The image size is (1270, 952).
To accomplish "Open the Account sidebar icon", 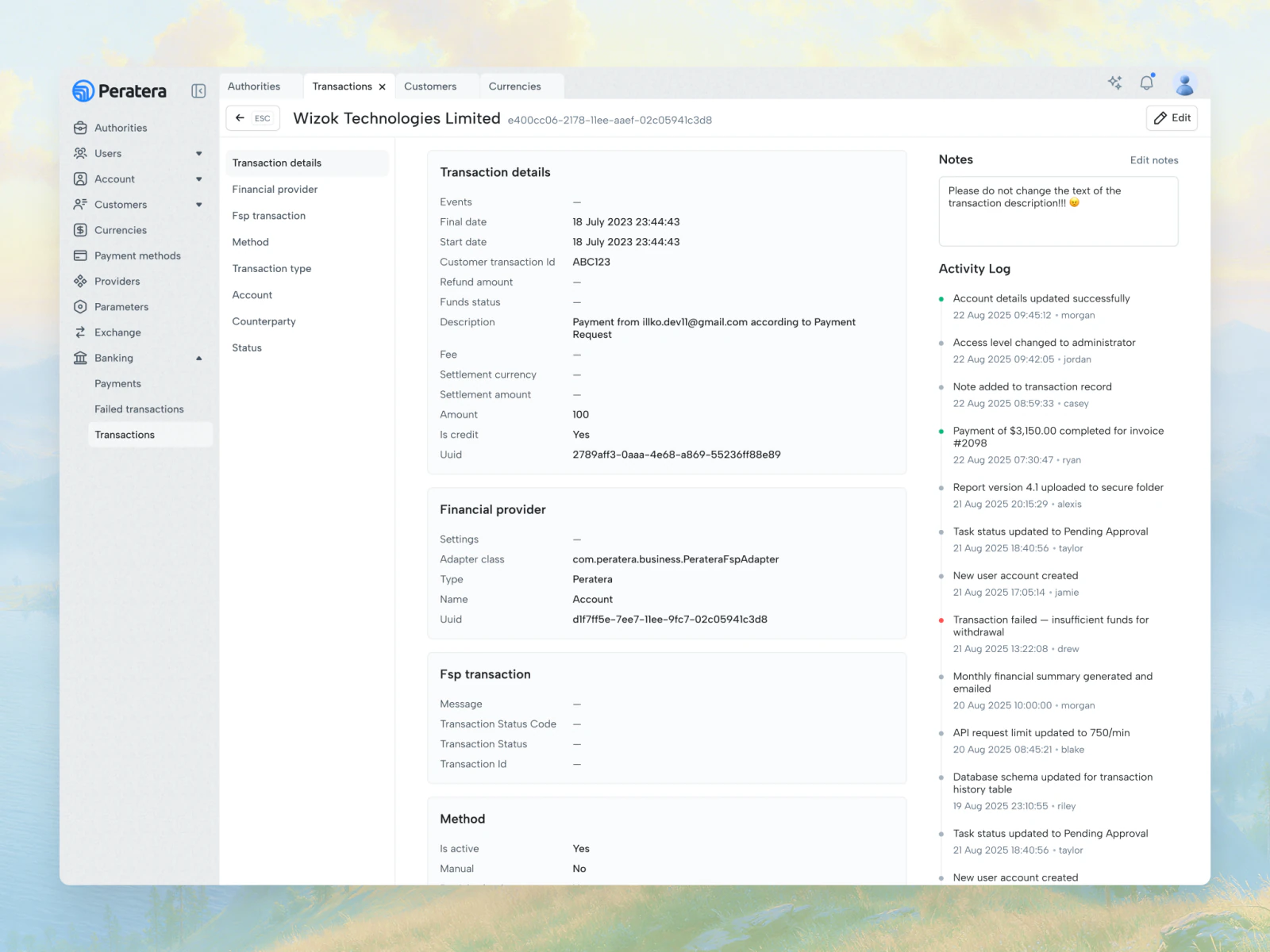I will pos(80,179).
